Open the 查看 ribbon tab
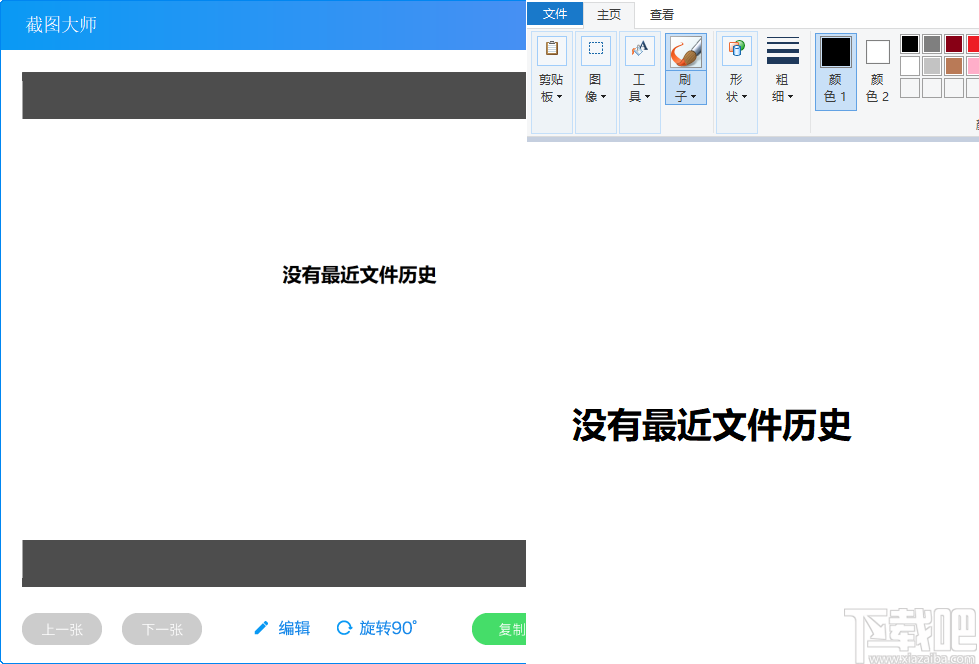This screenshot has width=979, height=664. (663, 14)
